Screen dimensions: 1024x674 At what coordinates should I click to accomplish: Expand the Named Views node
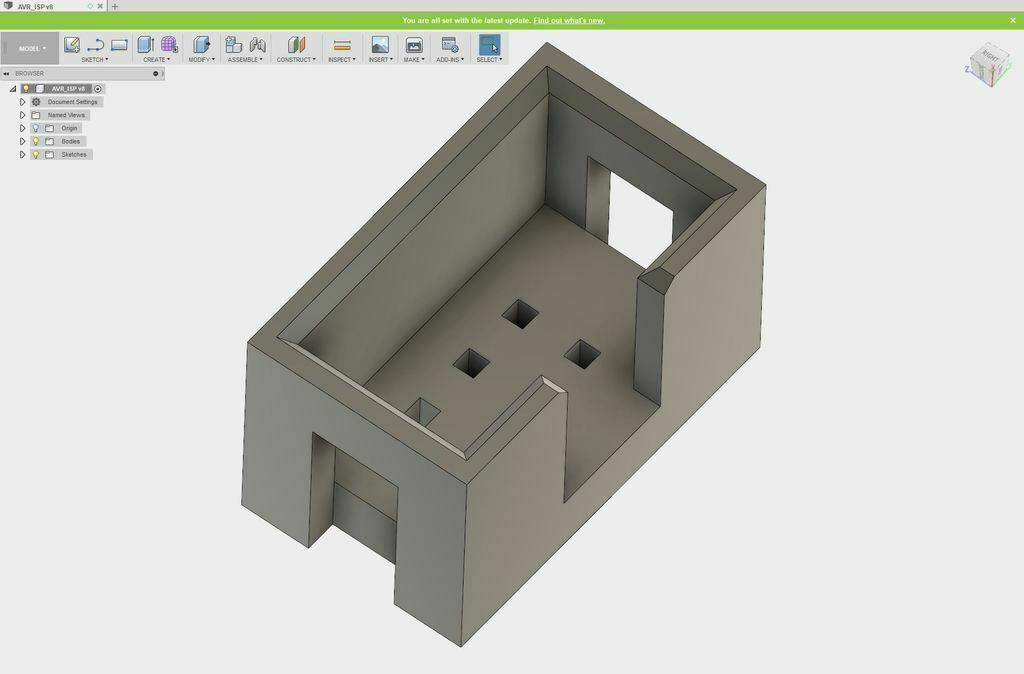click(x=22, y=115)
